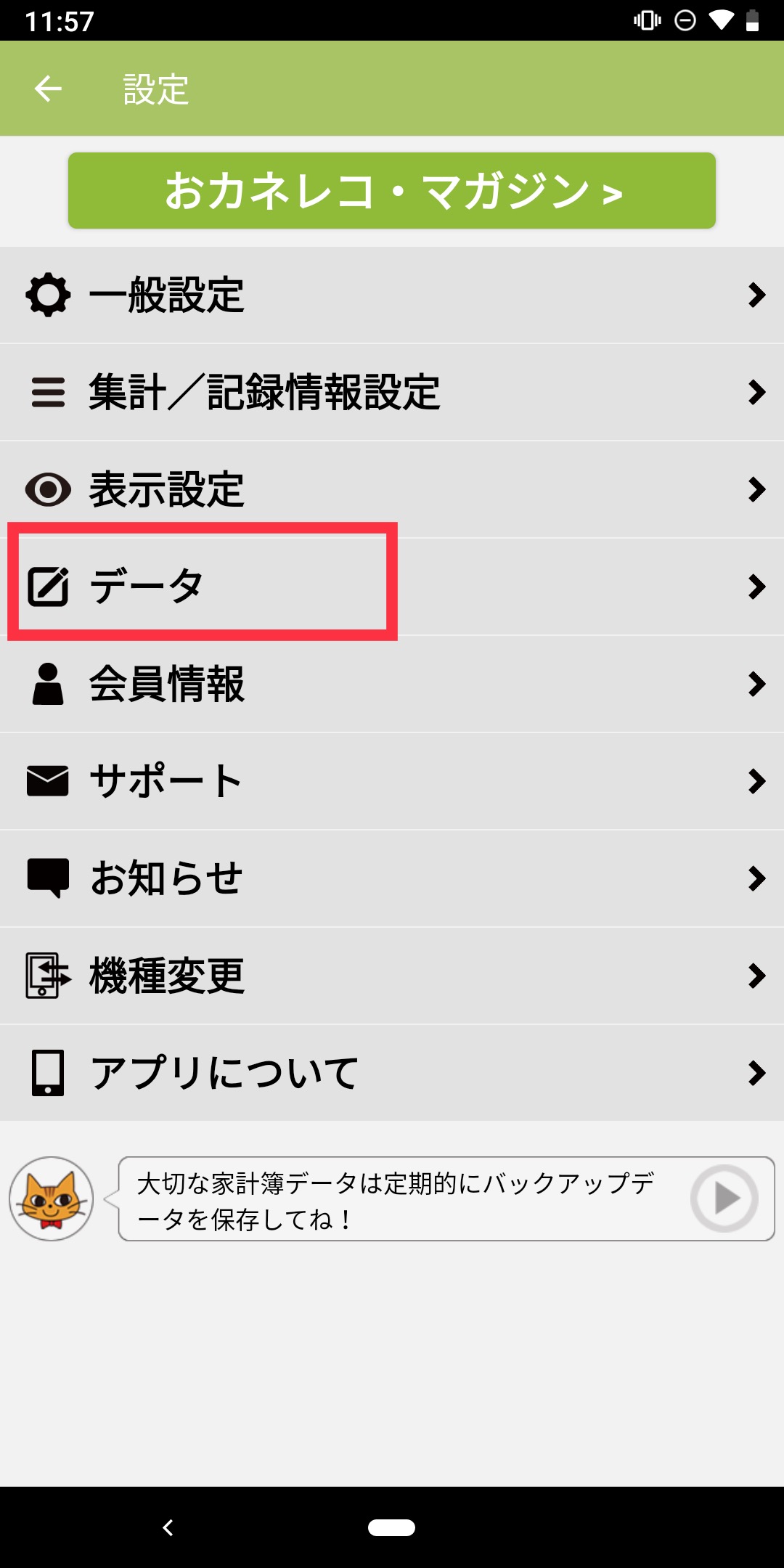The image size is (784, 1568).
Task: Tap the cat mascot avatar
Action: tap(51, 1199)
